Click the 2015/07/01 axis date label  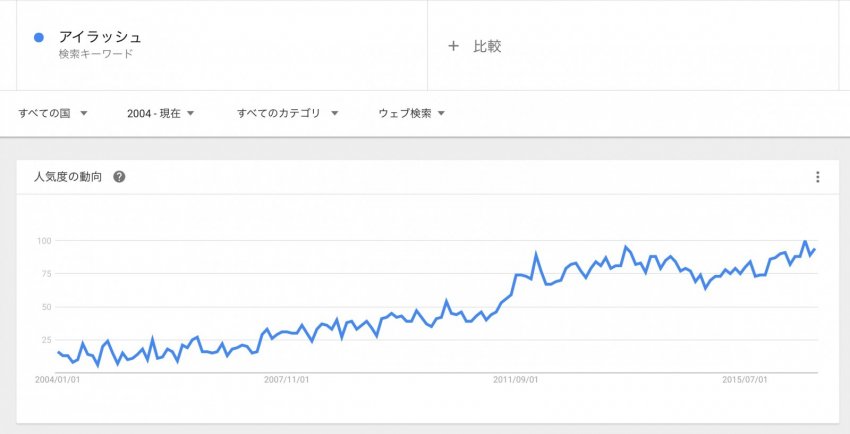click(x=745, y=380)
